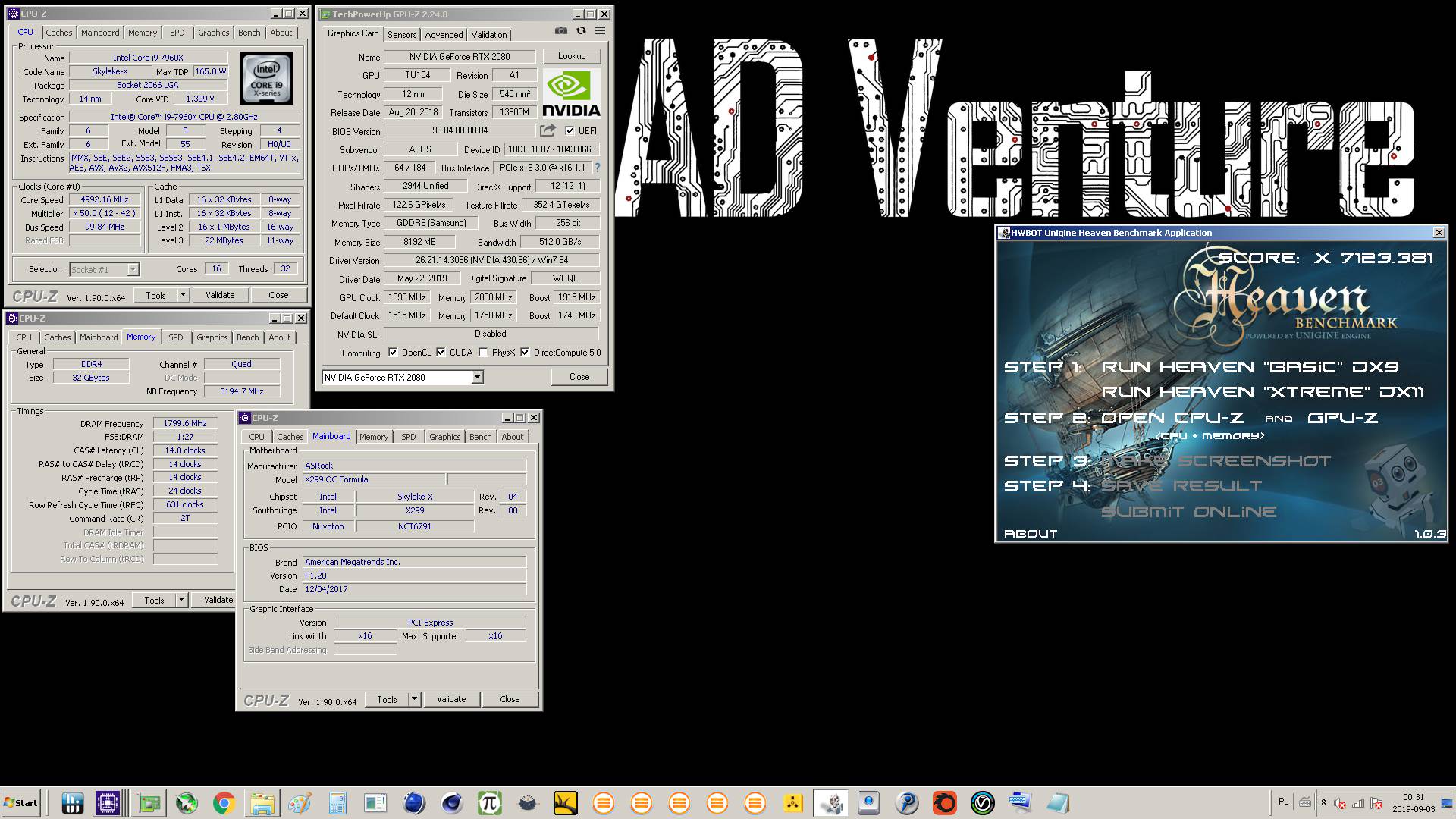
Task: Click Close button in CPU-Z Mainboard window
Action: click(510, 699)
